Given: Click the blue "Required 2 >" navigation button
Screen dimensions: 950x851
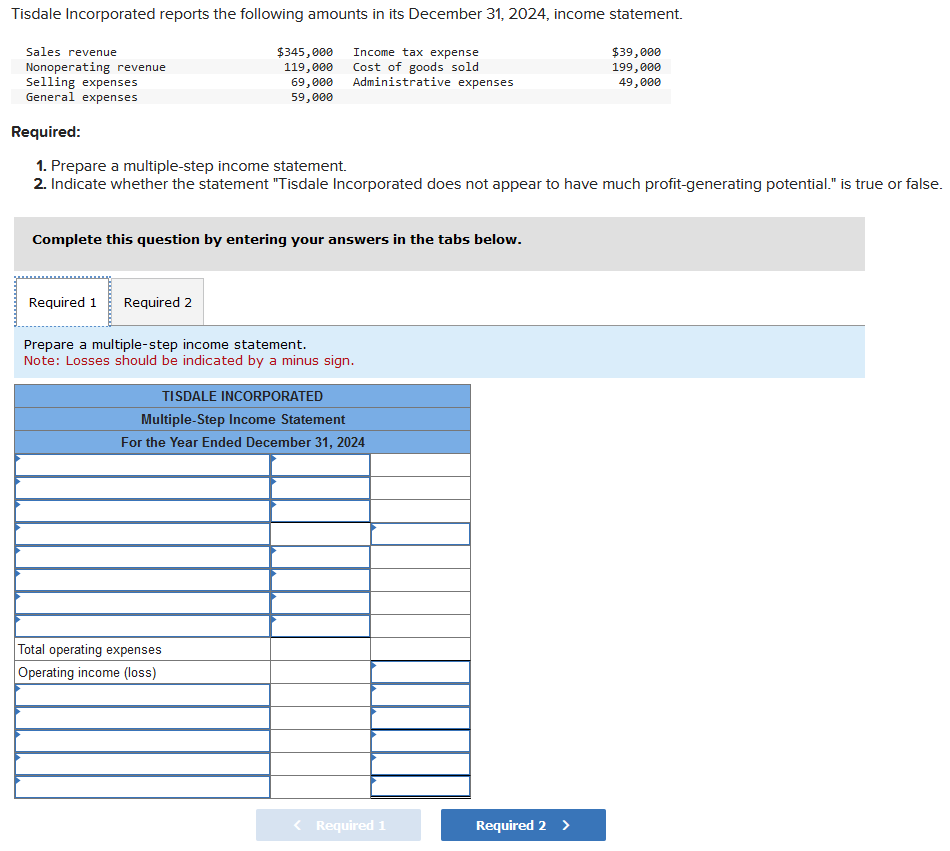Looking at the screenshot, I should coord(523,825).
